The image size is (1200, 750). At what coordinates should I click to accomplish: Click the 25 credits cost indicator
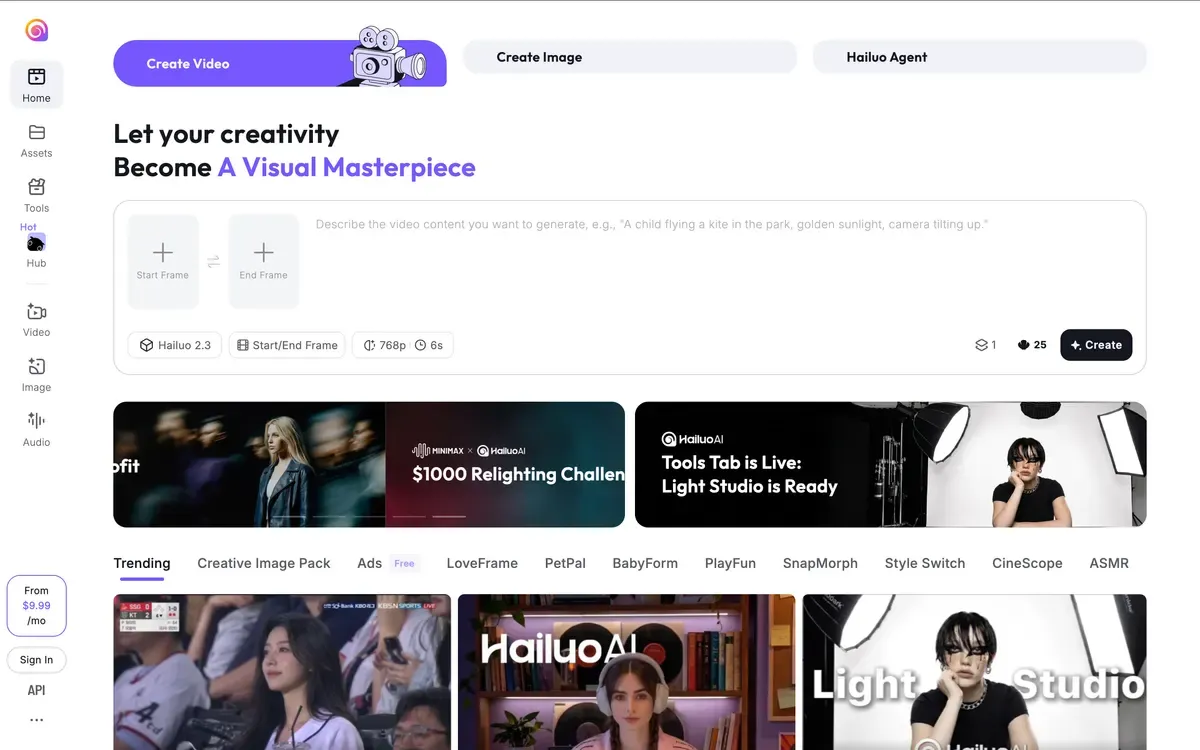1032,345
